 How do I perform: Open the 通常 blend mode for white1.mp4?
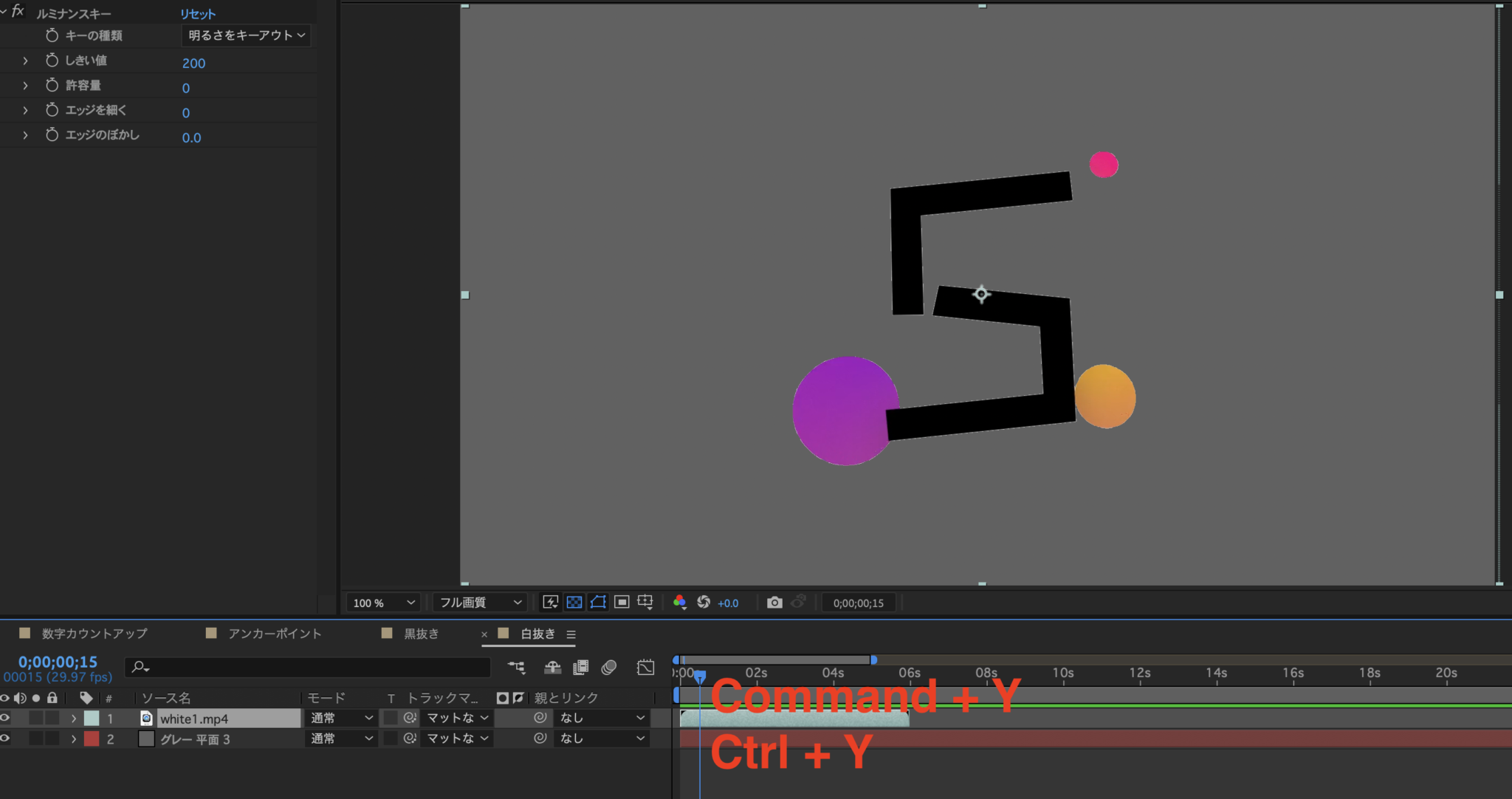[340, 717]
